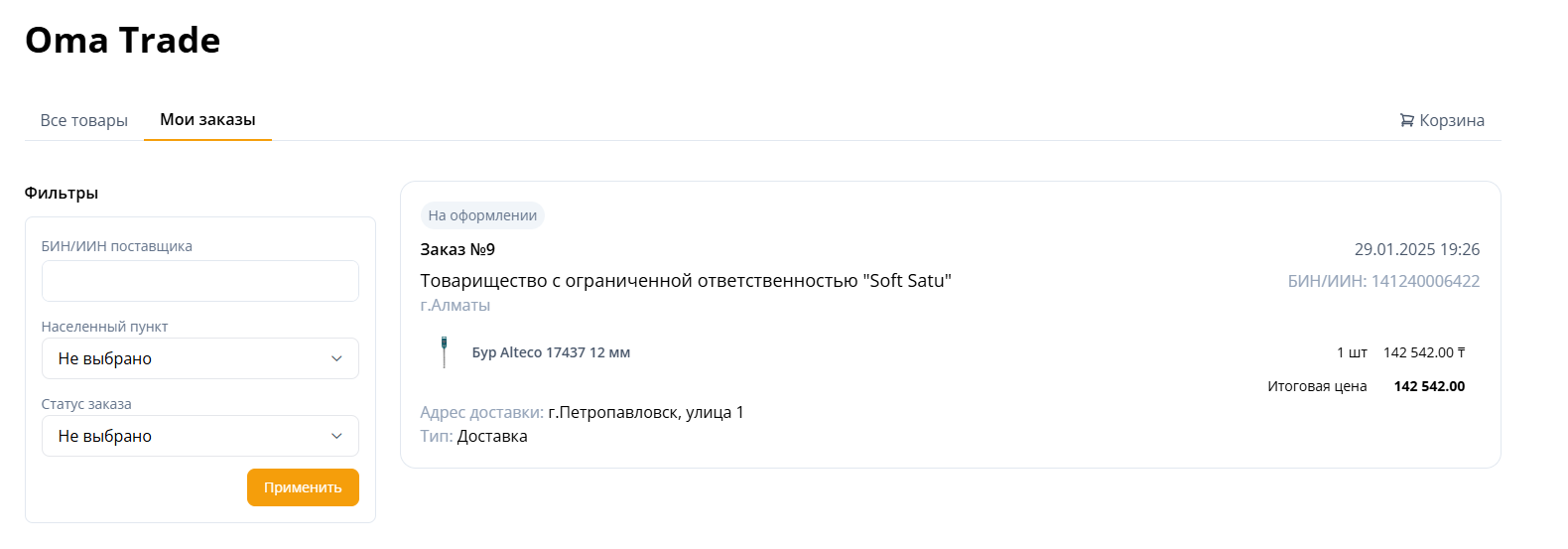
Task: Click the Oma Trade site title
Action: pyautogui.click(x=123, y=41)
